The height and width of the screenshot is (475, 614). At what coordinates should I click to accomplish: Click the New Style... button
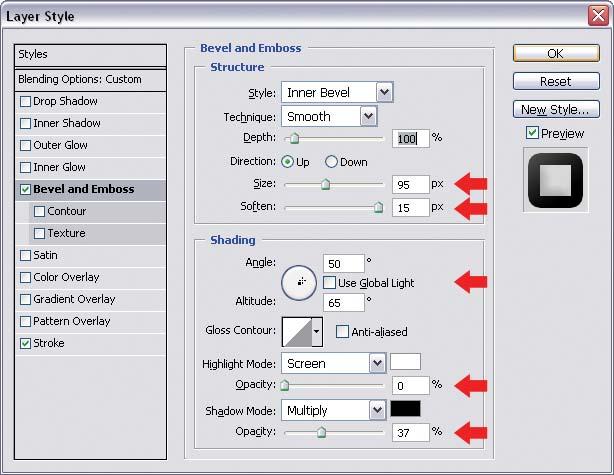point(556,110)
